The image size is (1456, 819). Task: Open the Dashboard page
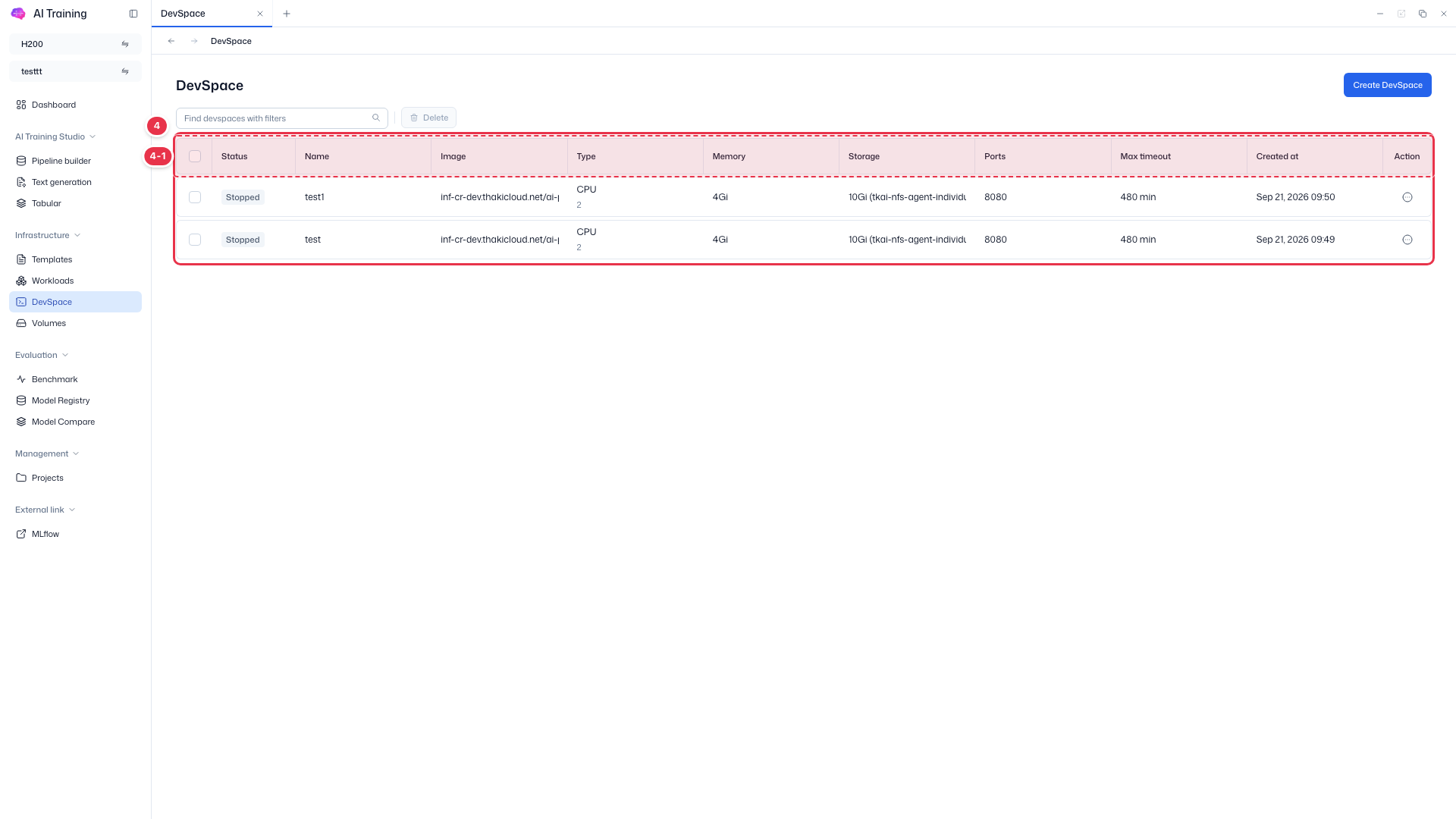[x=75, y=105]
